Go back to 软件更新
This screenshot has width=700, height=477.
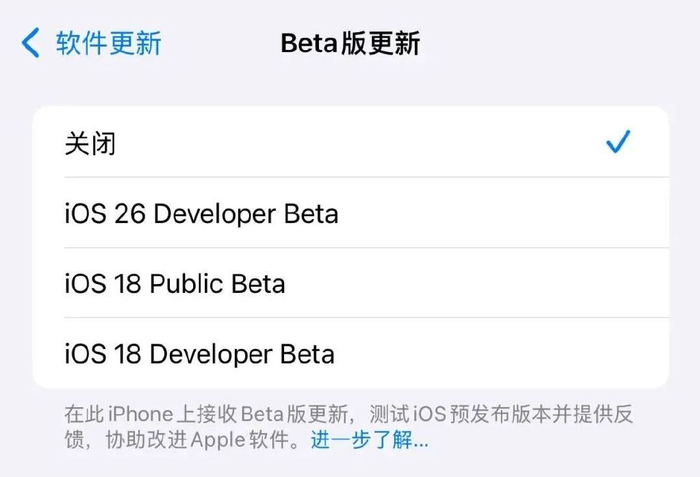click(108, 43)
